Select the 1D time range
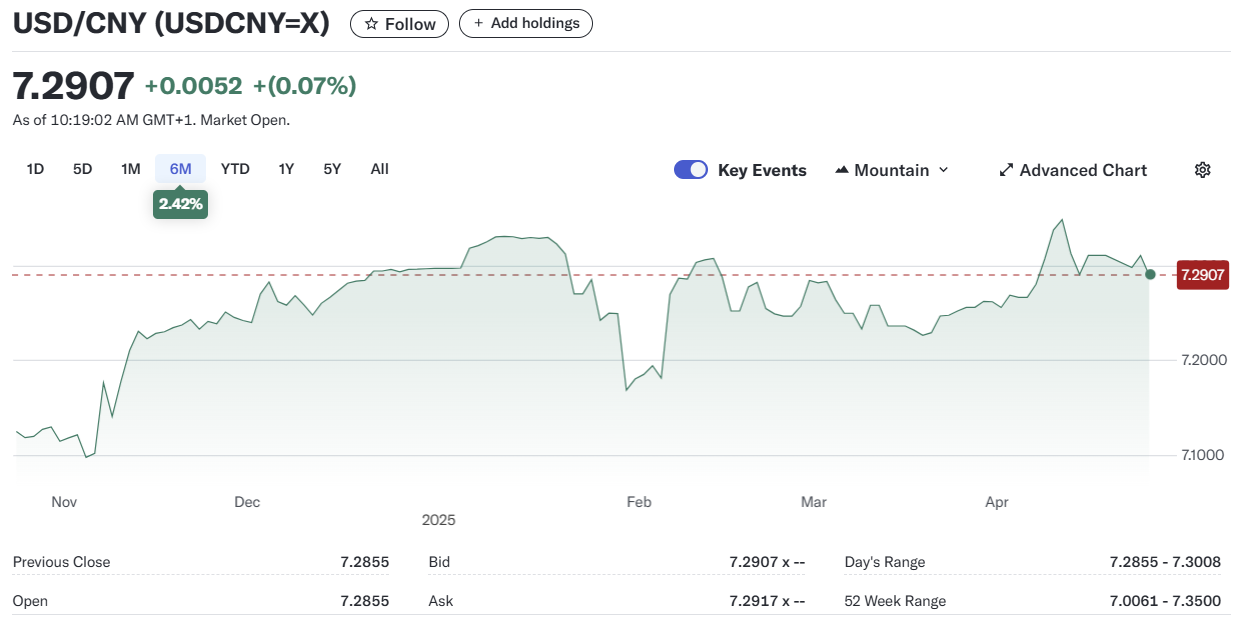 click(x=35, y=169)
